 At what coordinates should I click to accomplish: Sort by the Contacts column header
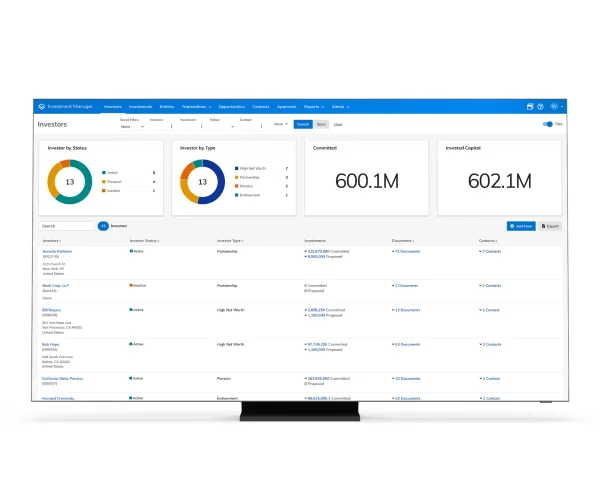tap(488, 241)
